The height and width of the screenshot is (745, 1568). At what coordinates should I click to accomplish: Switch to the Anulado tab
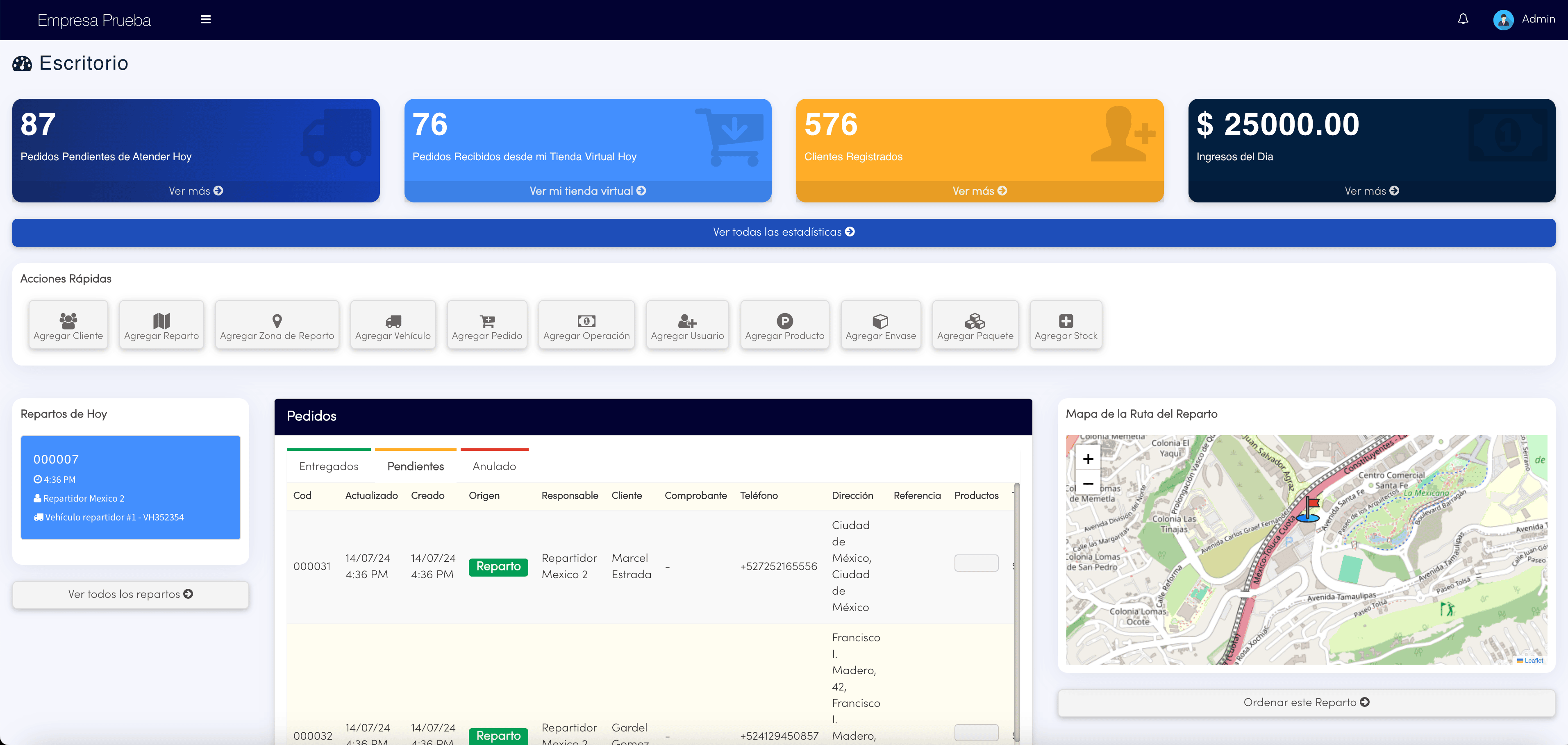coord(494,466)
